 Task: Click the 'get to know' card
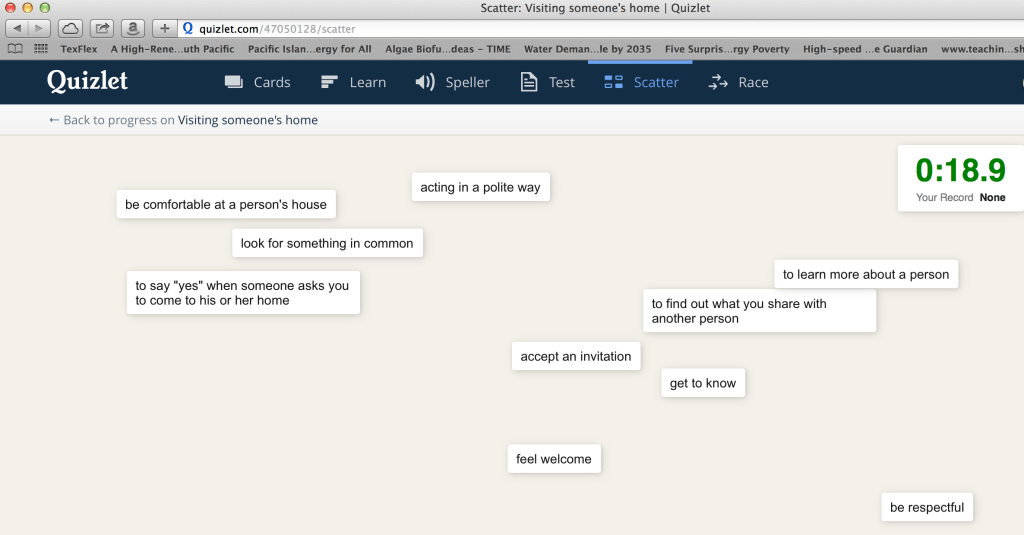[703, 383]
